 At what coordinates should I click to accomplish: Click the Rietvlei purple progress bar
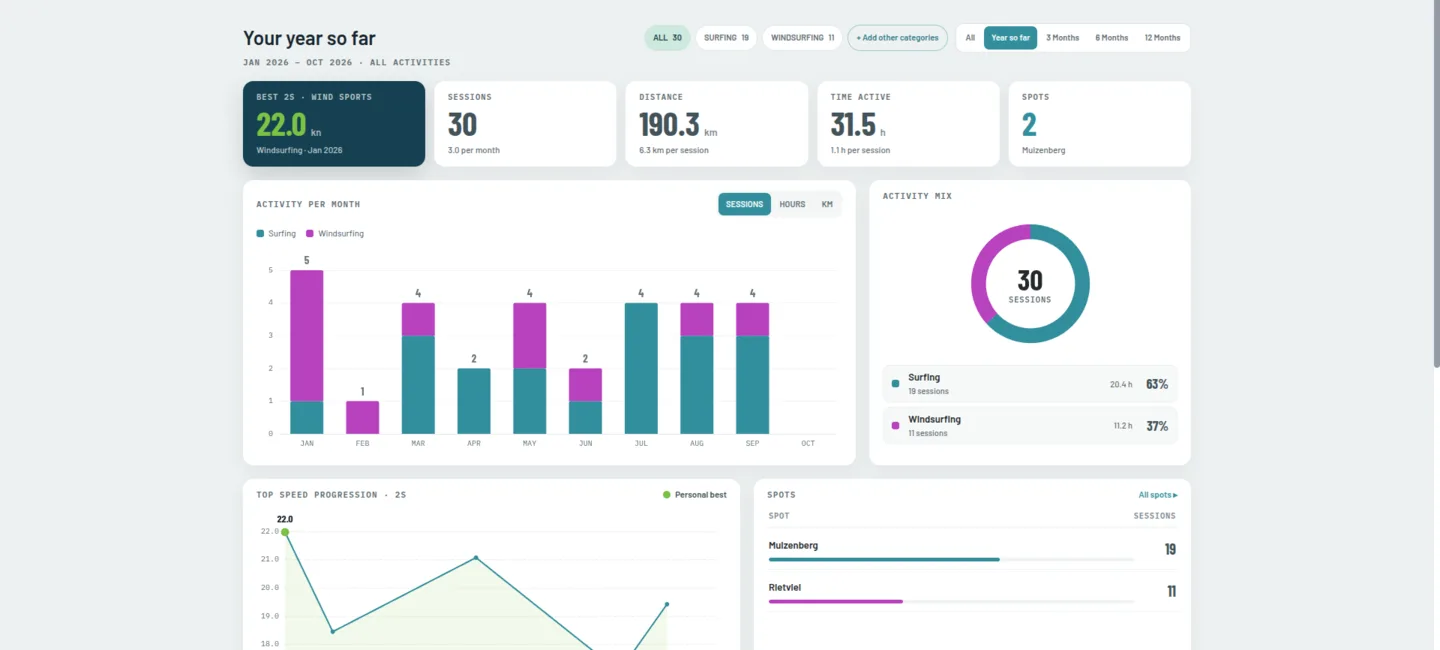click(836, 601)
